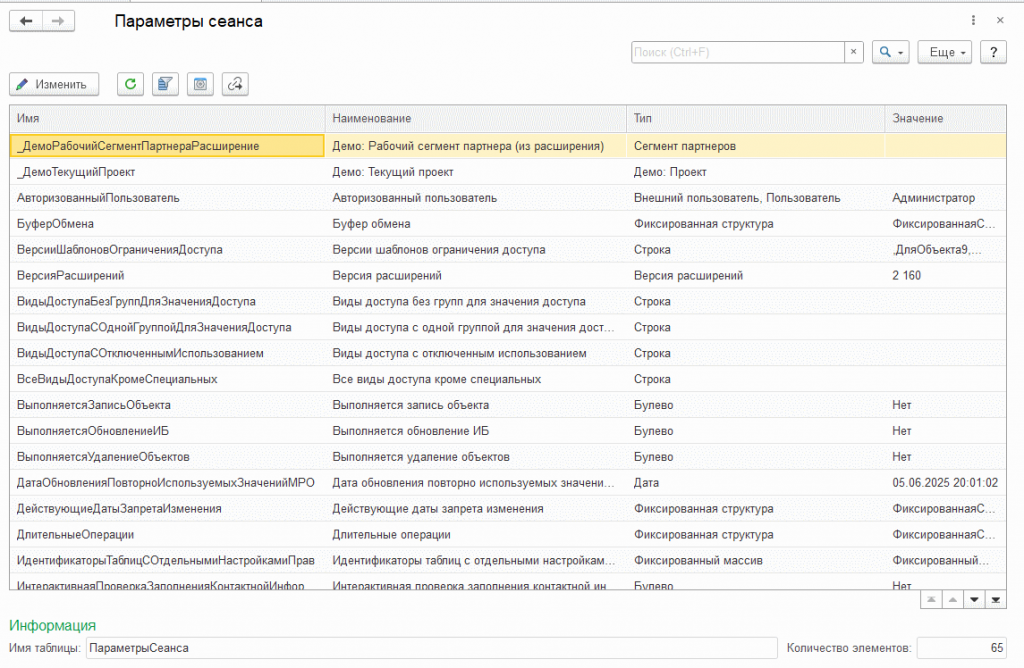Go back with the left arrow button
1024x668 pixels.
[26, 21]
